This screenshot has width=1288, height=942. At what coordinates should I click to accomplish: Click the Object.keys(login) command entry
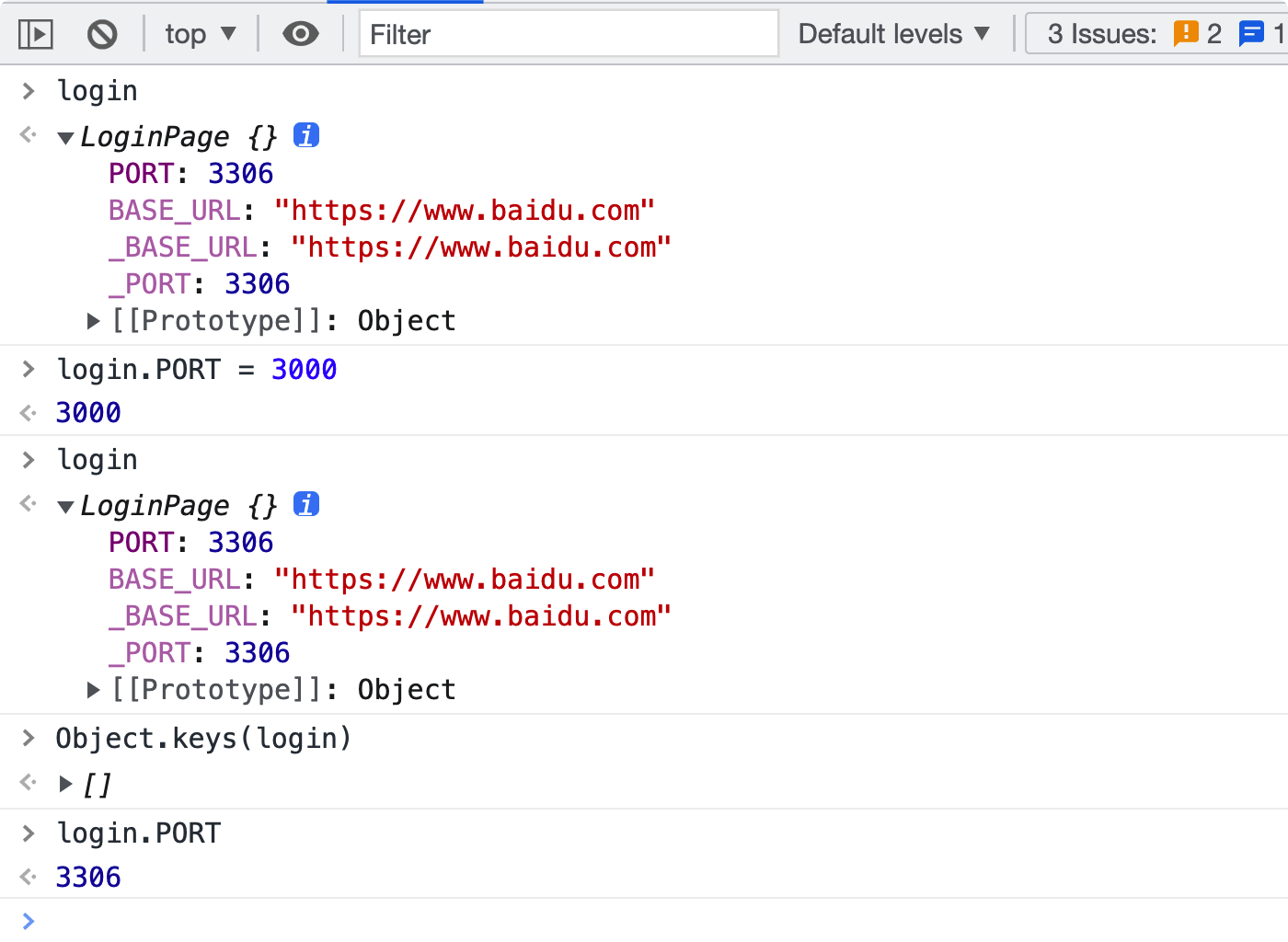[204, 739]
